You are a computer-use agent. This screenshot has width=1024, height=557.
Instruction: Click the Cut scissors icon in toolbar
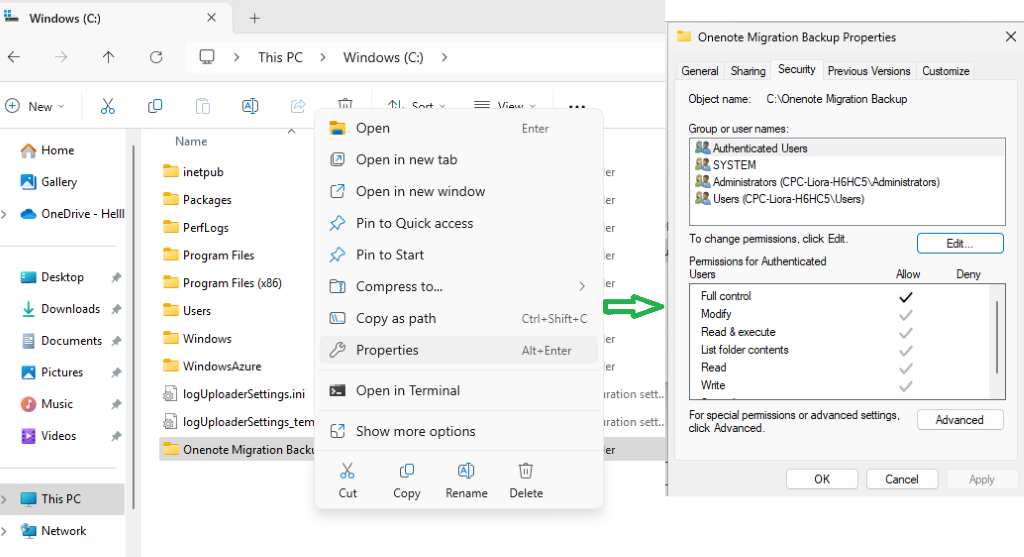pyautogui.click(x=108, y=106)
